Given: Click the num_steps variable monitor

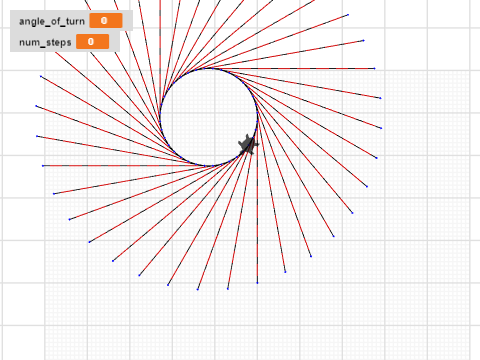Looking at the screenshot, I should click(x=65, y=42).
